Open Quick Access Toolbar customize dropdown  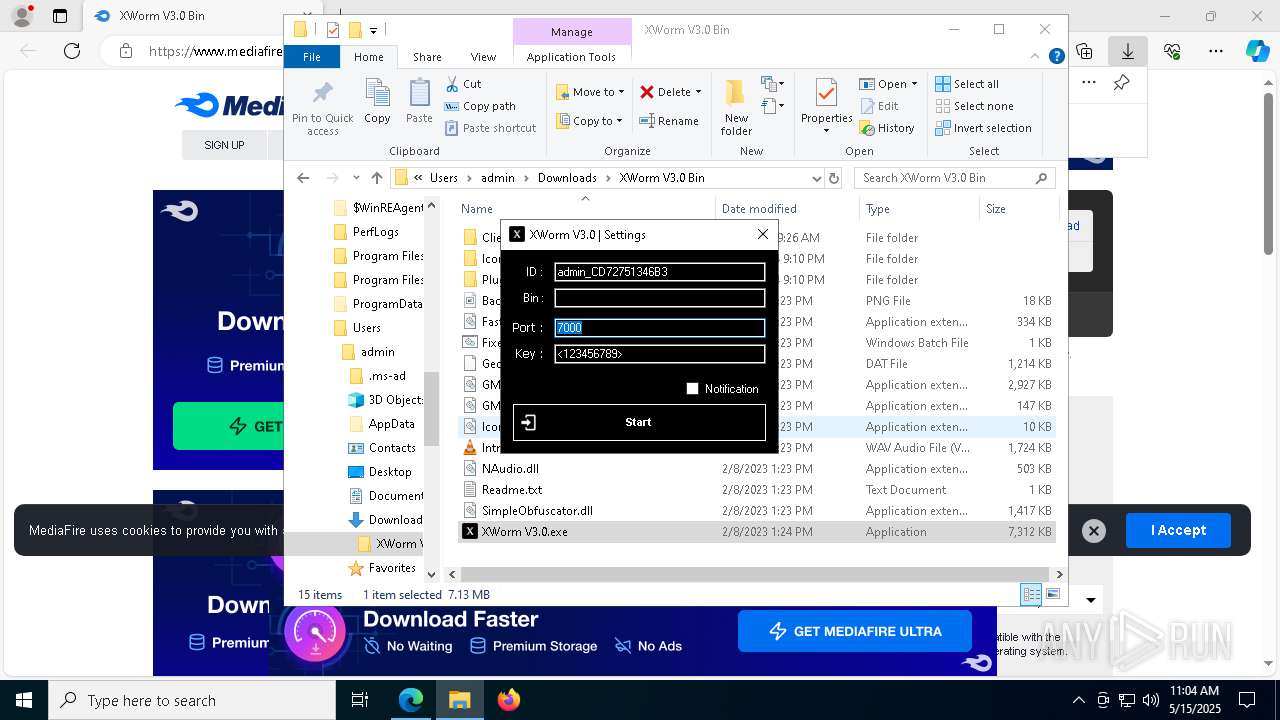click(374, 30)
